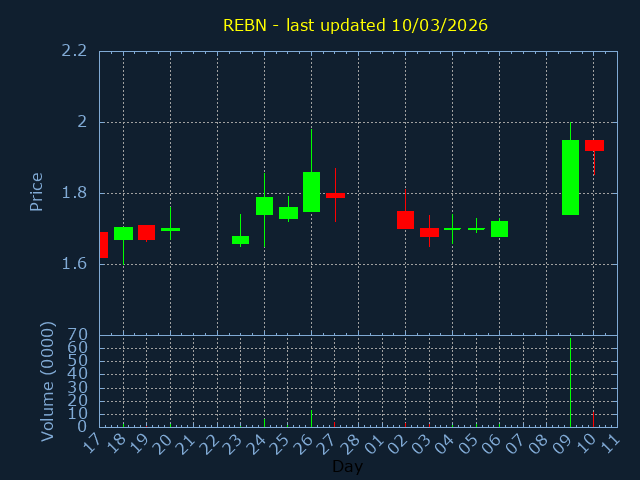Click the Day label under the x-axis
This screenshot has height=480, width=640.
click(x=347, y=466)
